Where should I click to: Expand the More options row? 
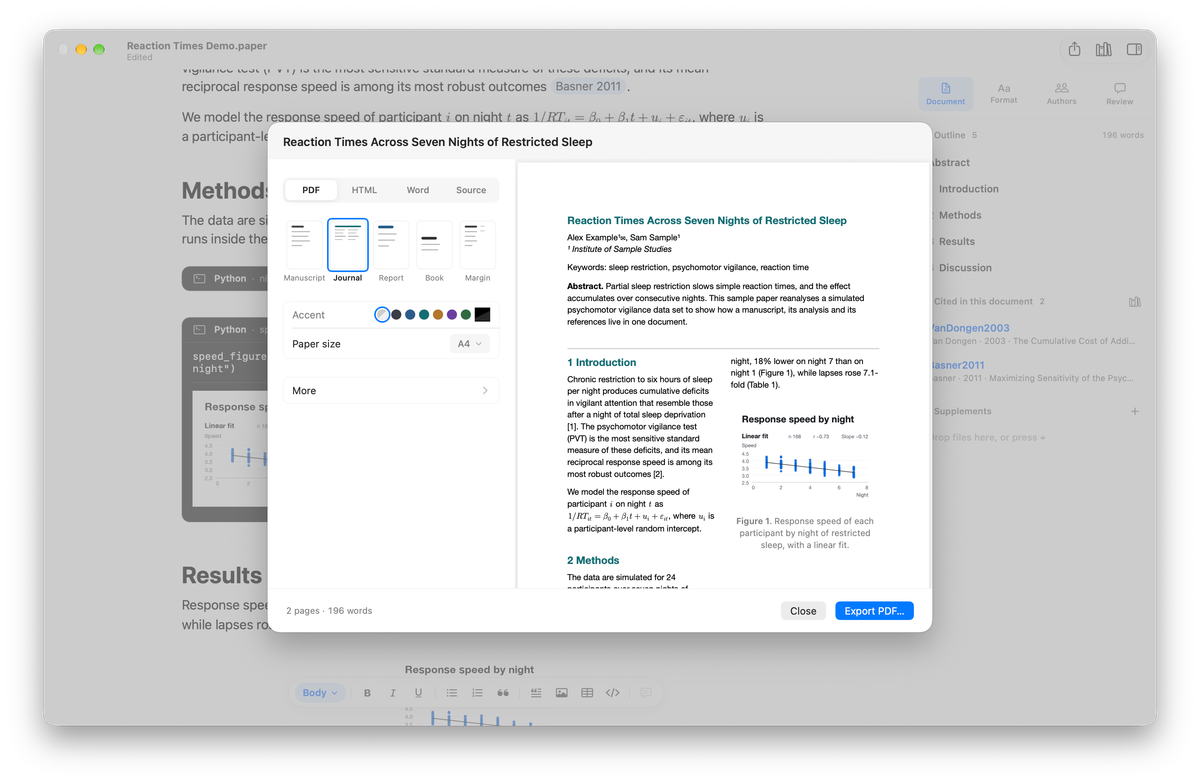coord(390,391)
